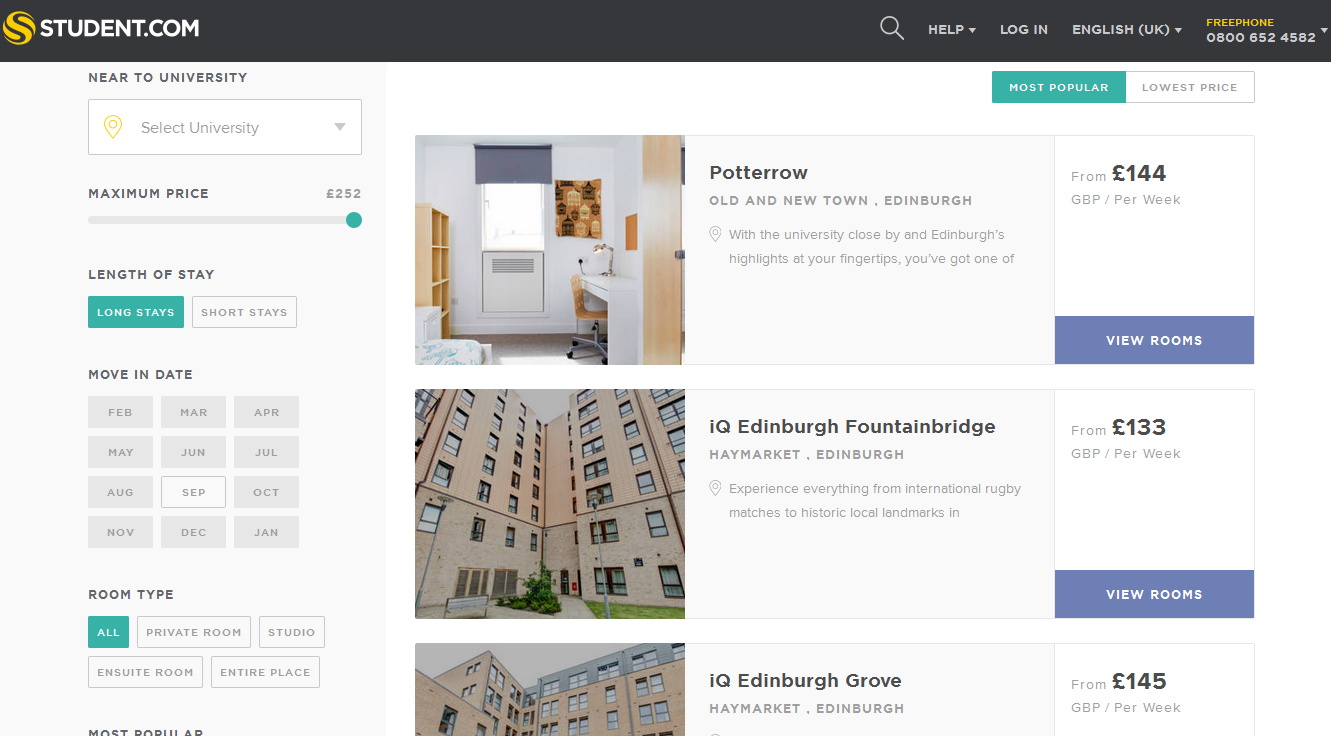Image resolution: width=1331 pixels, height=736 pixels.
Task: Click the yellow pin in Select University box
Action: 113,127
